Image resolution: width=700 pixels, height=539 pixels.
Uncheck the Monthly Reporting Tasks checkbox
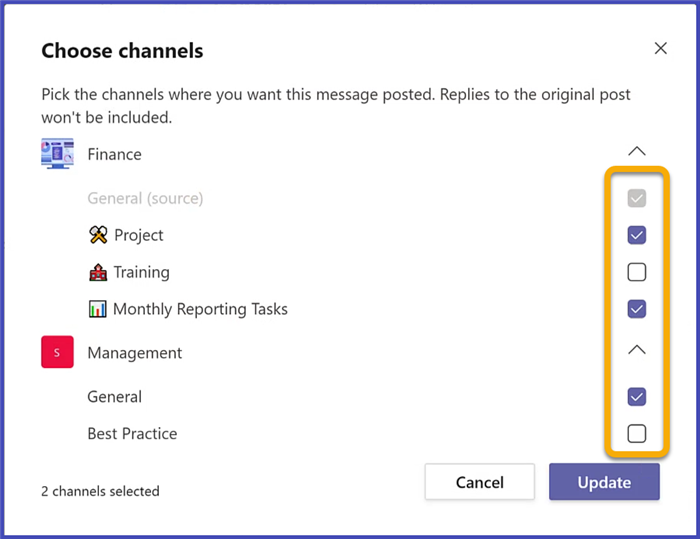(x=636, y=309)
